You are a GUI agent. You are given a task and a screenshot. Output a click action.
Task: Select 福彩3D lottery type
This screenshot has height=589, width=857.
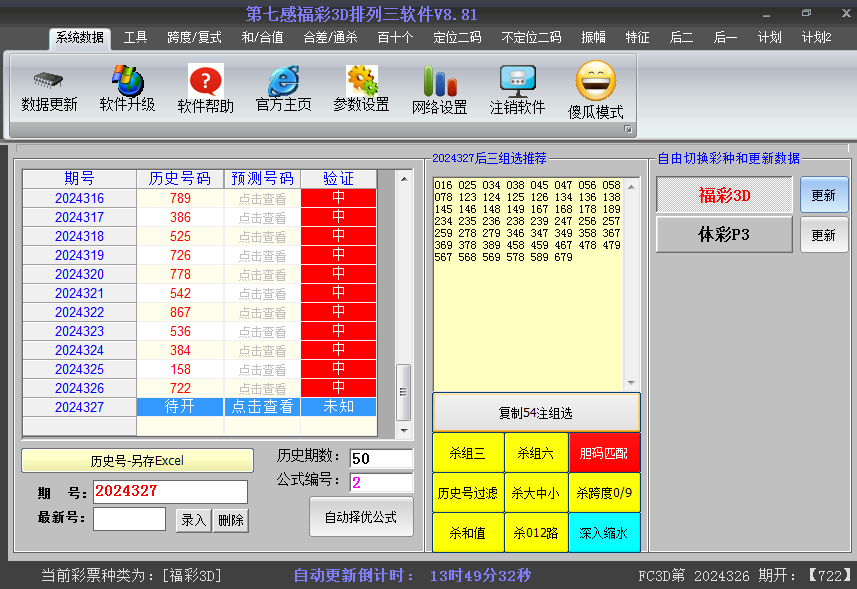click(724, 195)
